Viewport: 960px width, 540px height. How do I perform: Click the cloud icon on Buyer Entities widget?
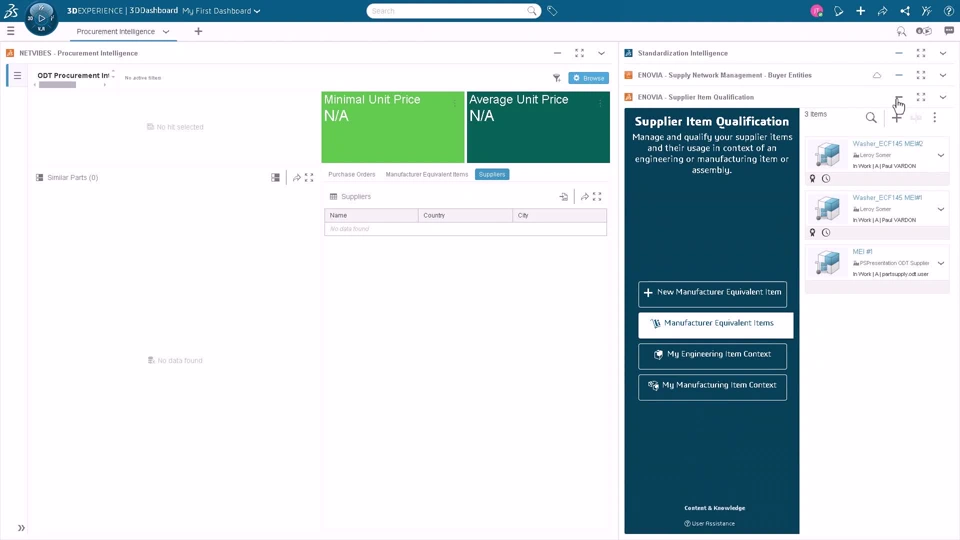point(877,75)
